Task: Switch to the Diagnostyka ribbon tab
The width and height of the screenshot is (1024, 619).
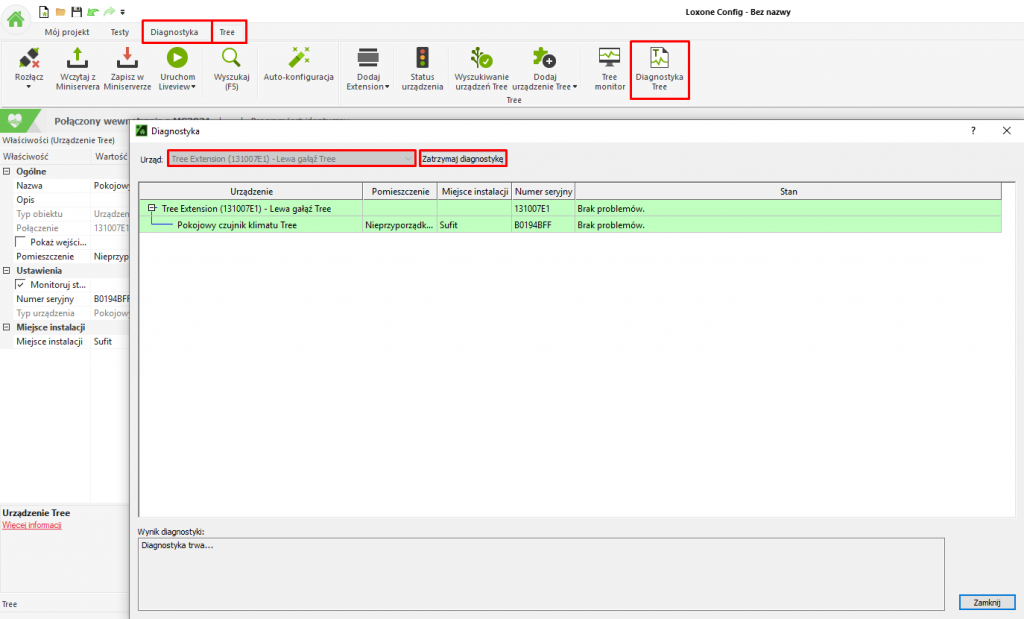Action: point(175,32)
